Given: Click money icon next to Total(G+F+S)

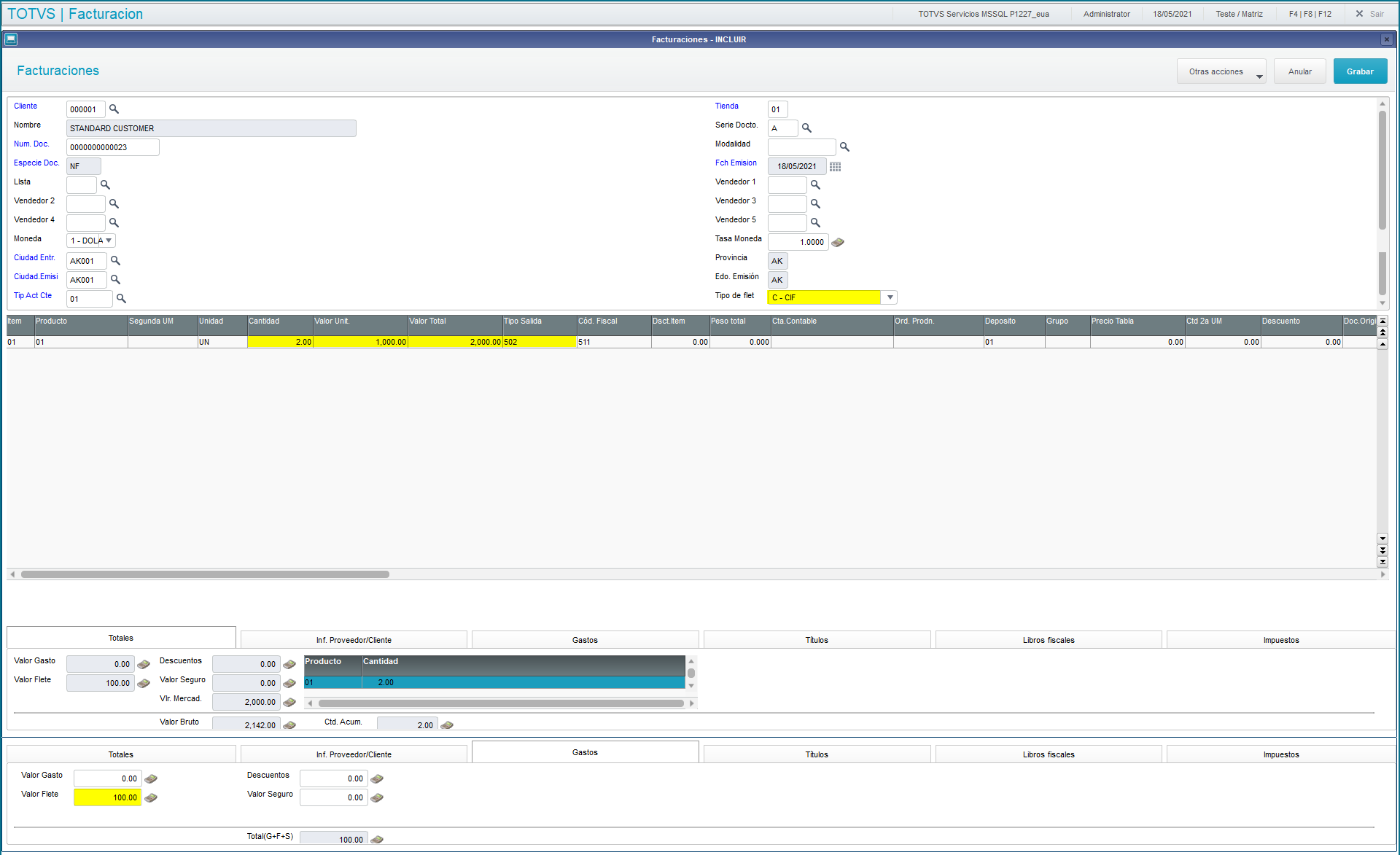Looking at the screenshot, I should pyautogui.click(x=377, y=840).
